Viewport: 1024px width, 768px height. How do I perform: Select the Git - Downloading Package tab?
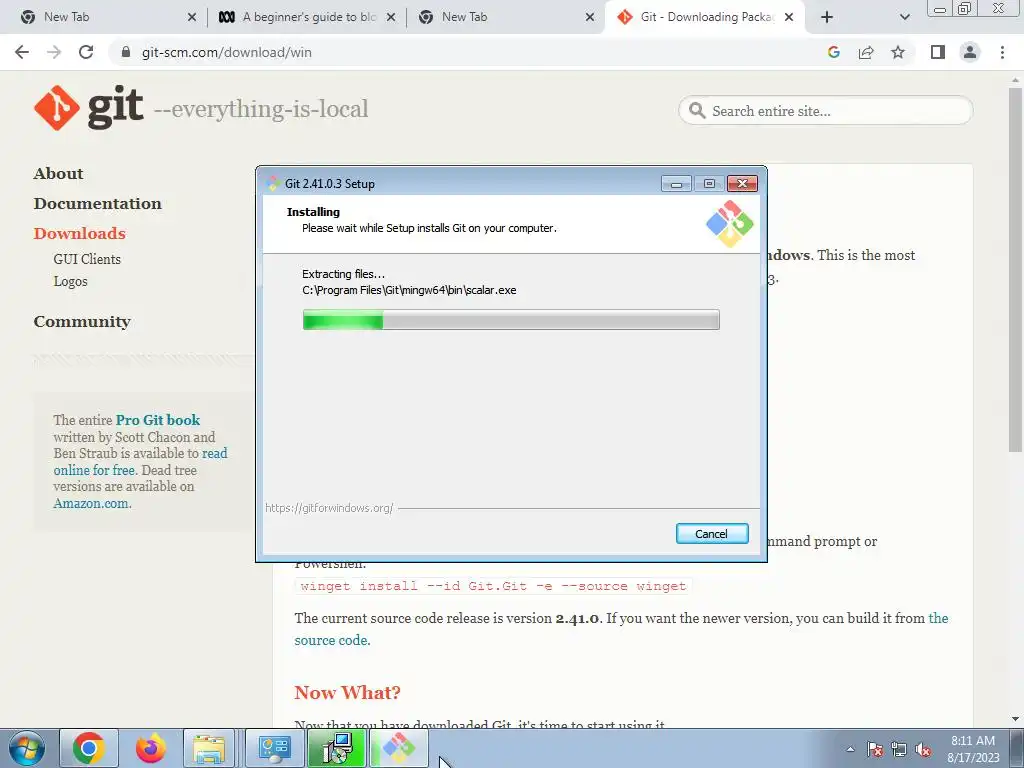tap(705, 17)
